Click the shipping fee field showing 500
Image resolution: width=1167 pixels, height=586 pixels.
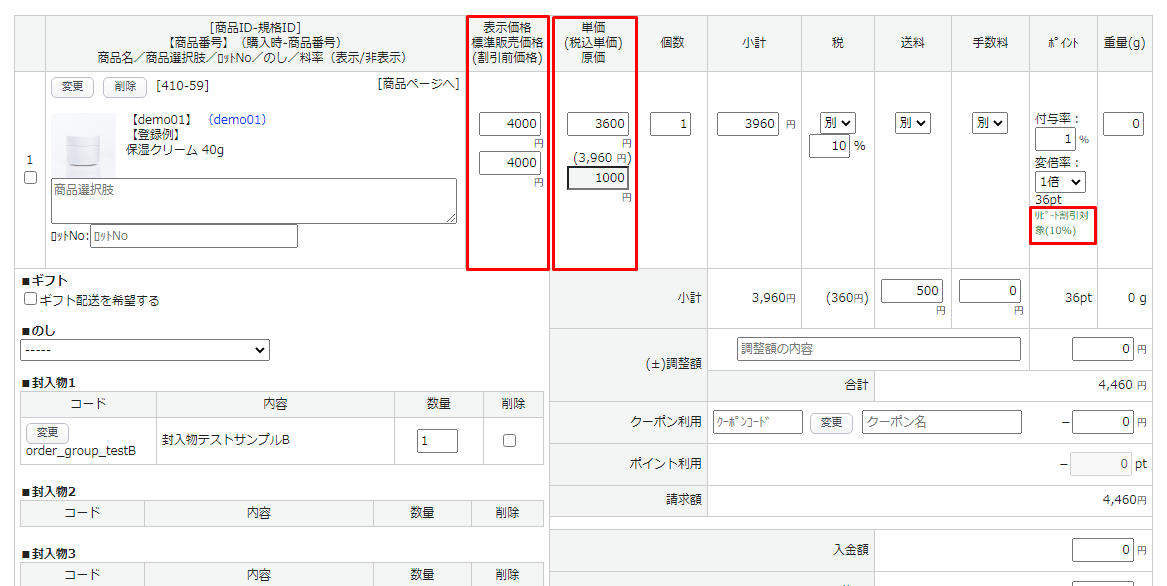click(912, 291)
